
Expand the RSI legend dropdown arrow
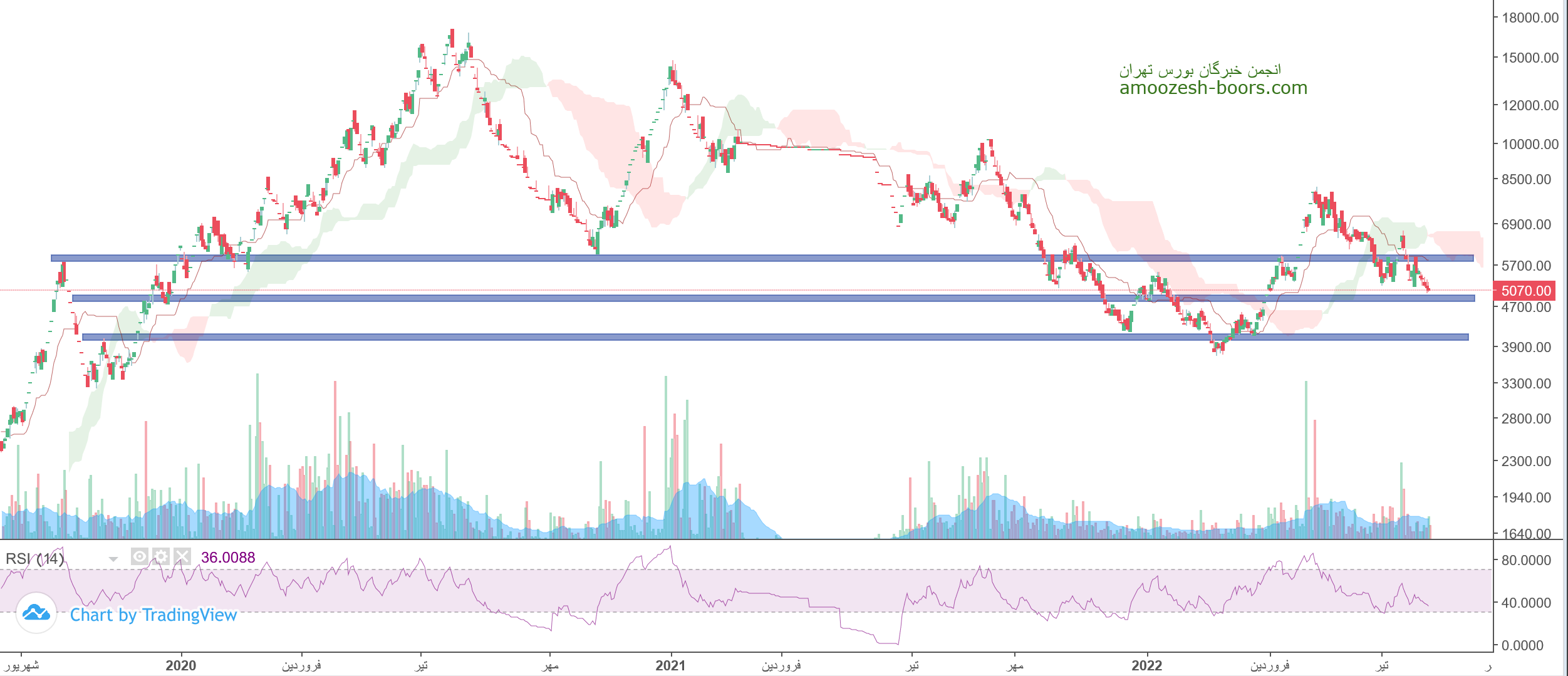click(x=113, y=559)
